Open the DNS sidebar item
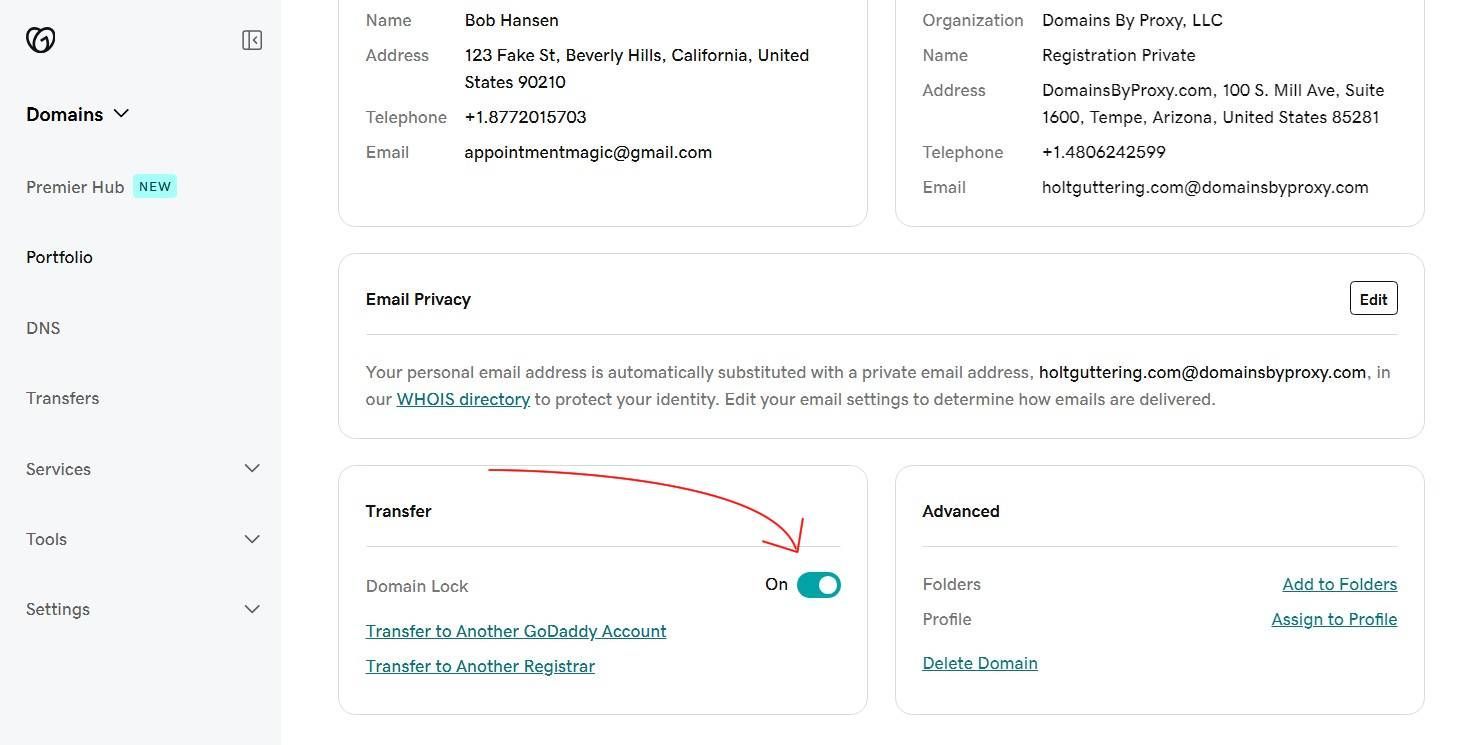The width and height of the screenshot is (1463, 745). click(x=43, y=328)
